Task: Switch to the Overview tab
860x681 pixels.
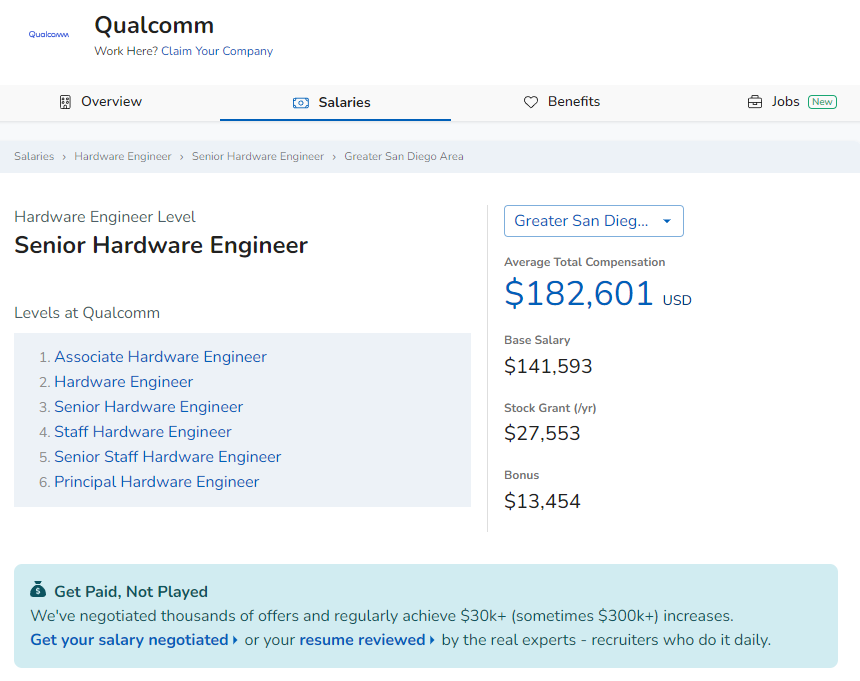Action: (x=111, y=102)
